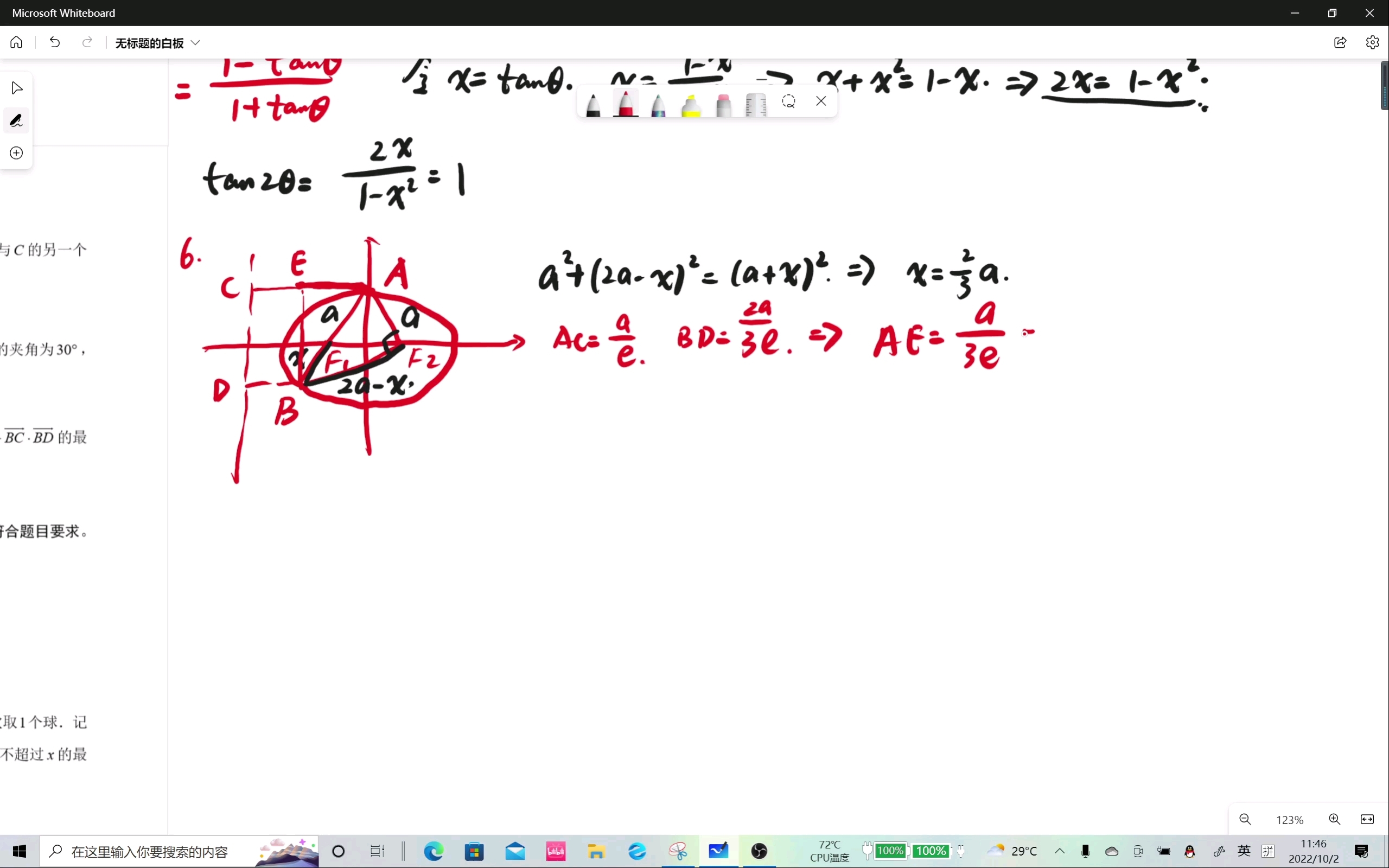Fit canvas to screen

point(1367,819)
